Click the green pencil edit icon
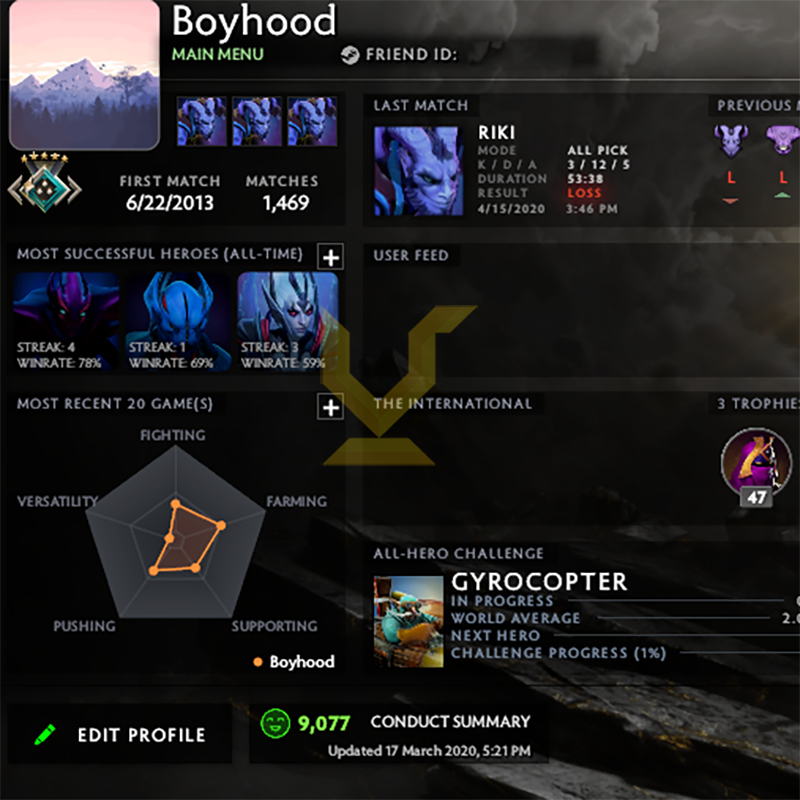This screenshot has height=800, width=800. tap(45, 735)
